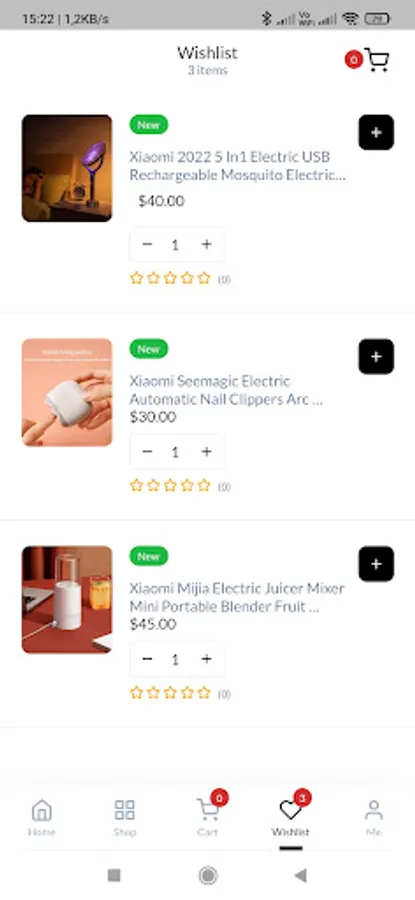
Task: Add the Nail Clippers item to cart
Action: point(376,356)
